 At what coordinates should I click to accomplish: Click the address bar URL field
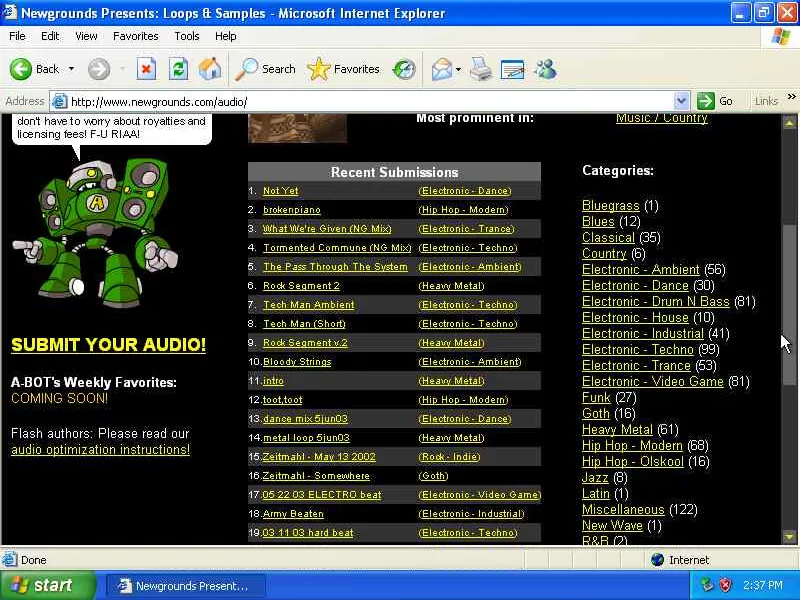point(370,102)
